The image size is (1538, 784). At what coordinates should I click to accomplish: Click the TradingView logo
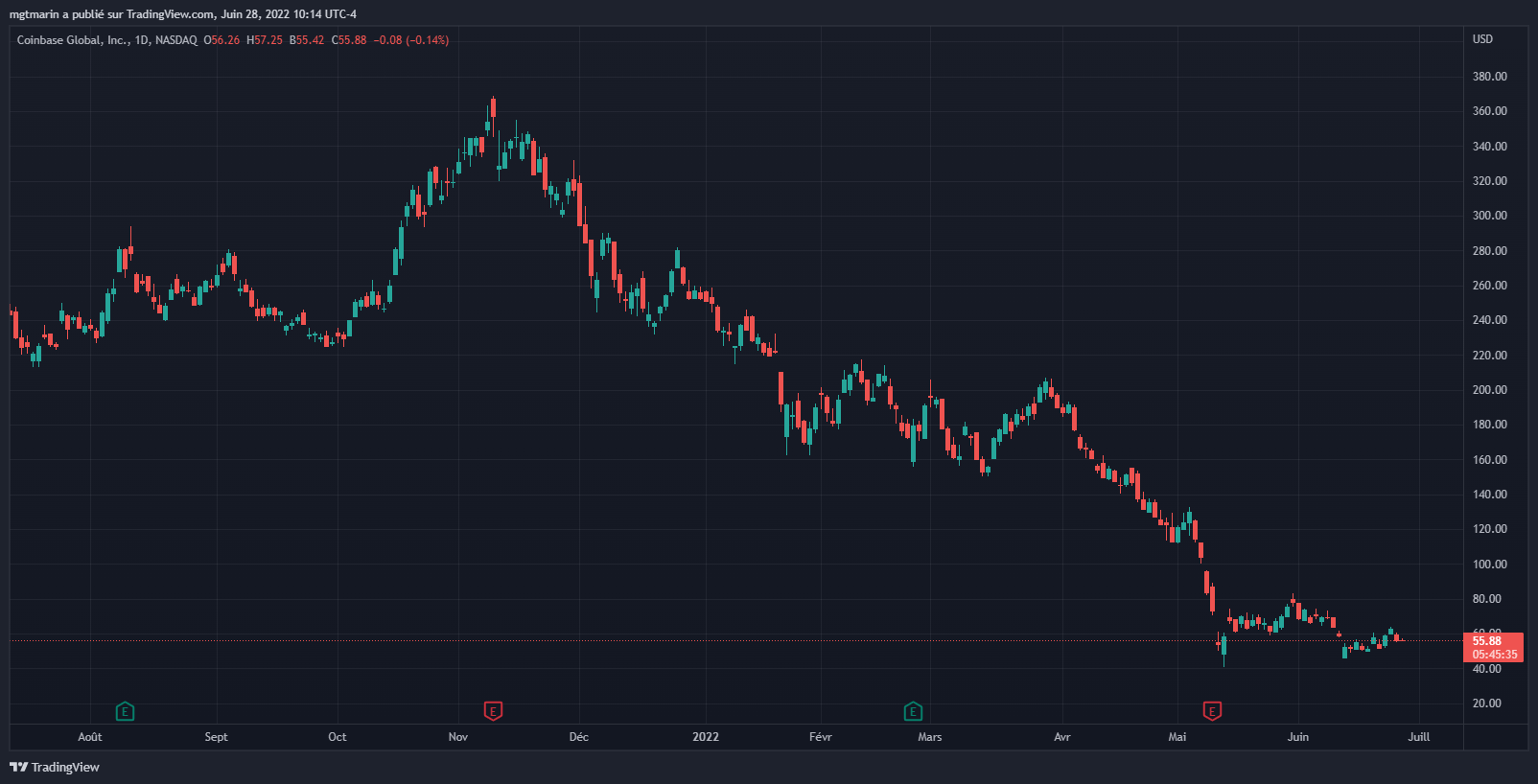point(55,767)
